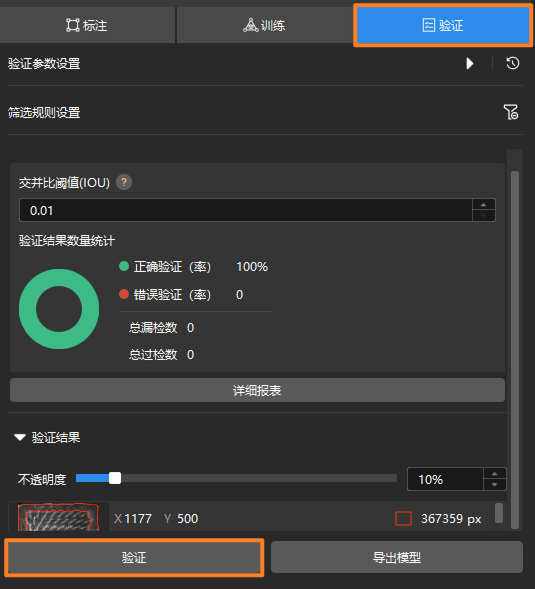Click the 验证 button at bottom
This screenshot has width=535, height=589.
click(x=134, y=557)
